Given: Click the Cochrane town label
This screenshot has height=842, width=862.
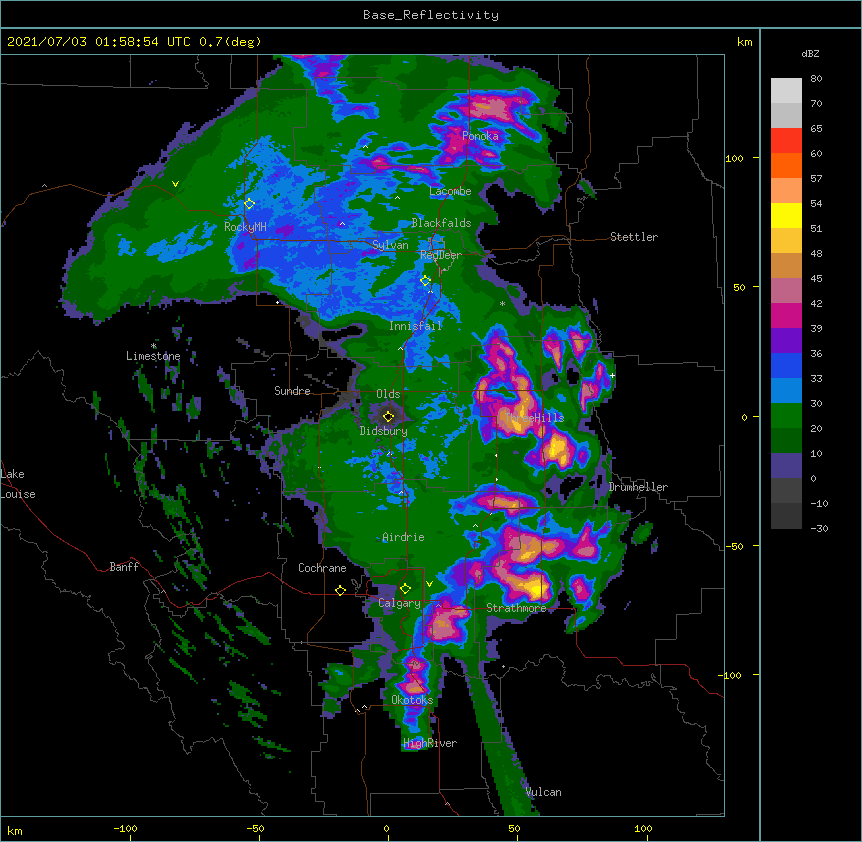Looking at the screenshot, I should click(x=322, y=568).
